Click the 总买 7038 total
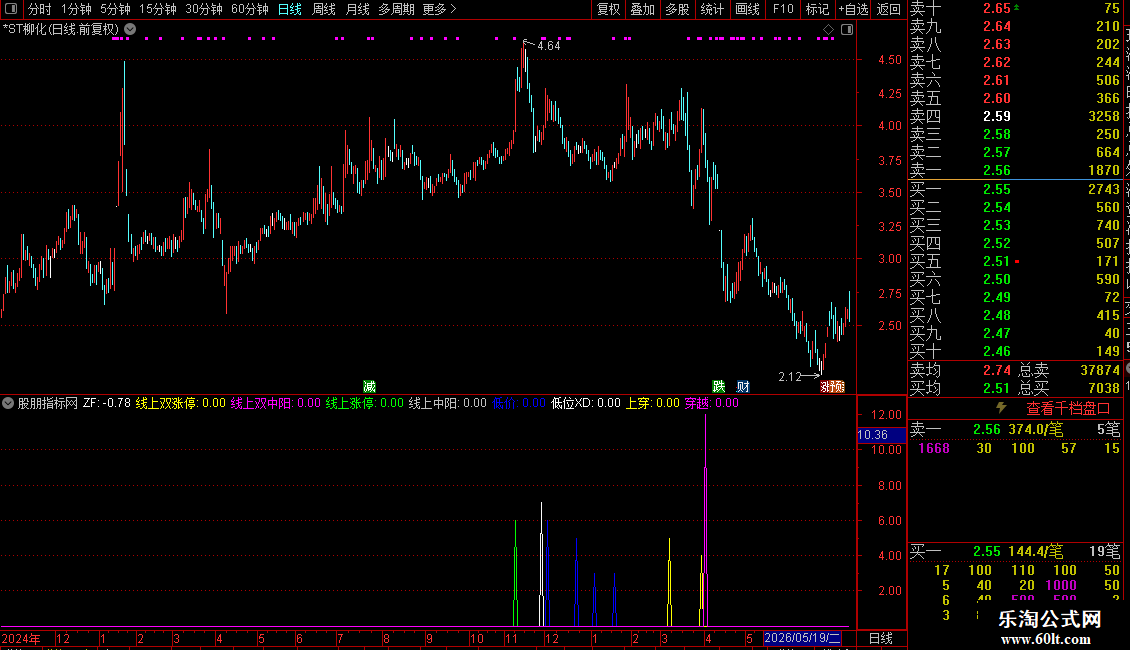The image size is (1130, 650). click(x=1103, y=388)
